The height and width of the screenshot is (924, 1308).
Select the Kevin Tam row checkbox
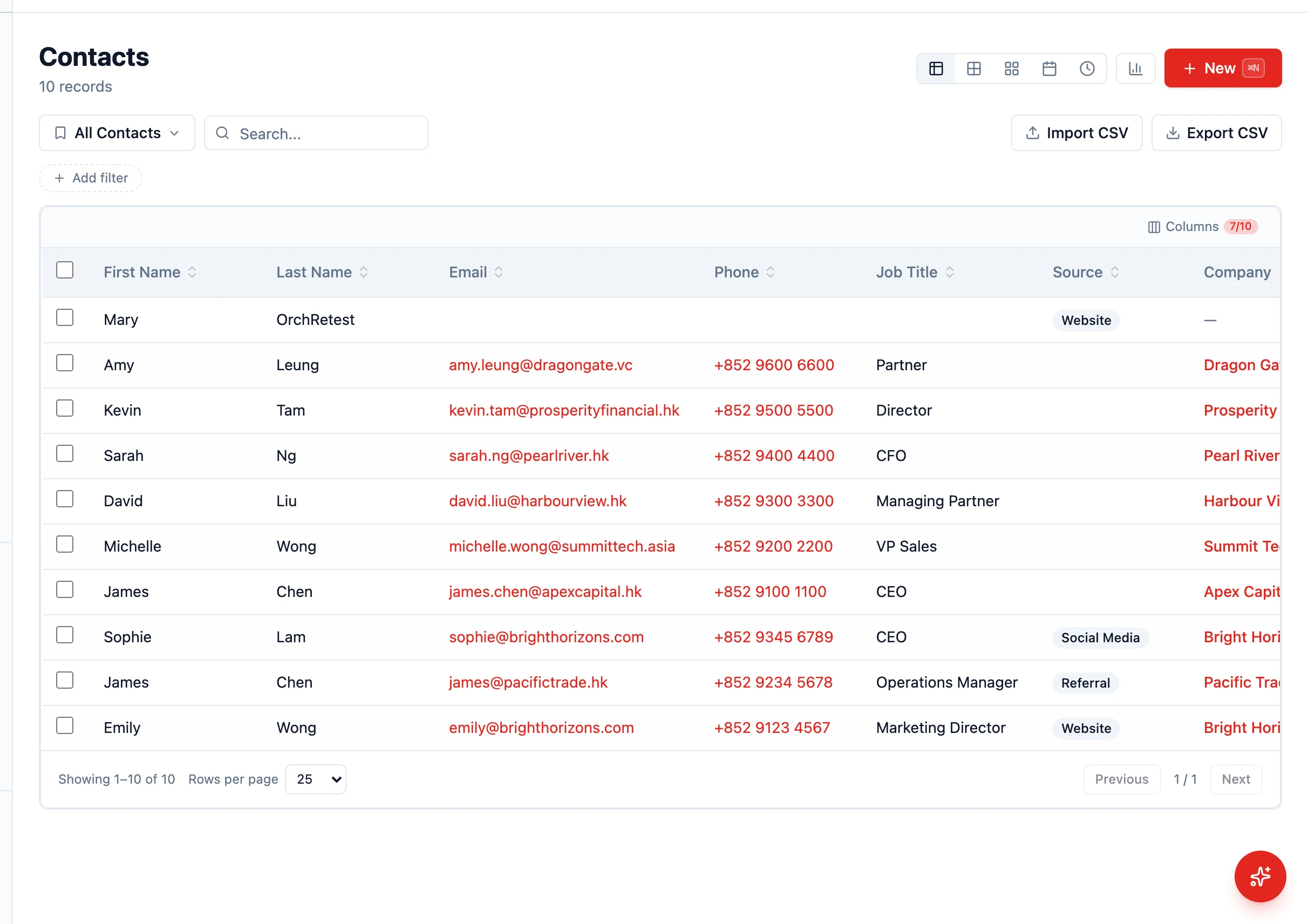[65, 408]
